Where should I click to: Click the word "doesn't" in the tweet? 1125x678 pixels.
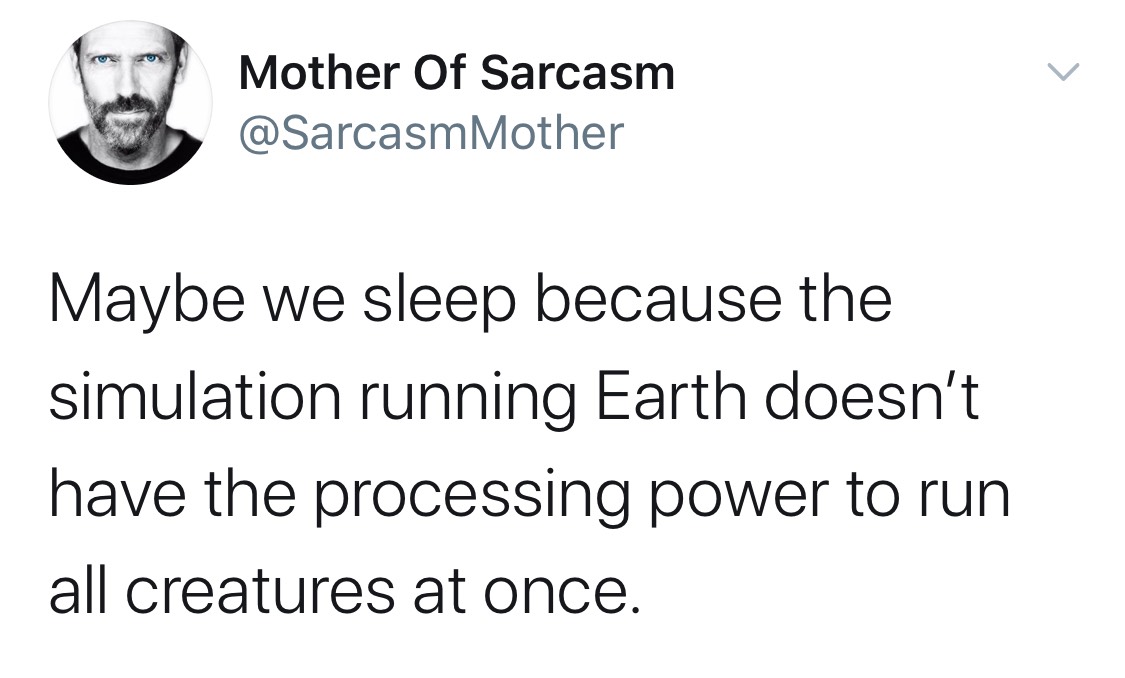click(x=872, y=397)
